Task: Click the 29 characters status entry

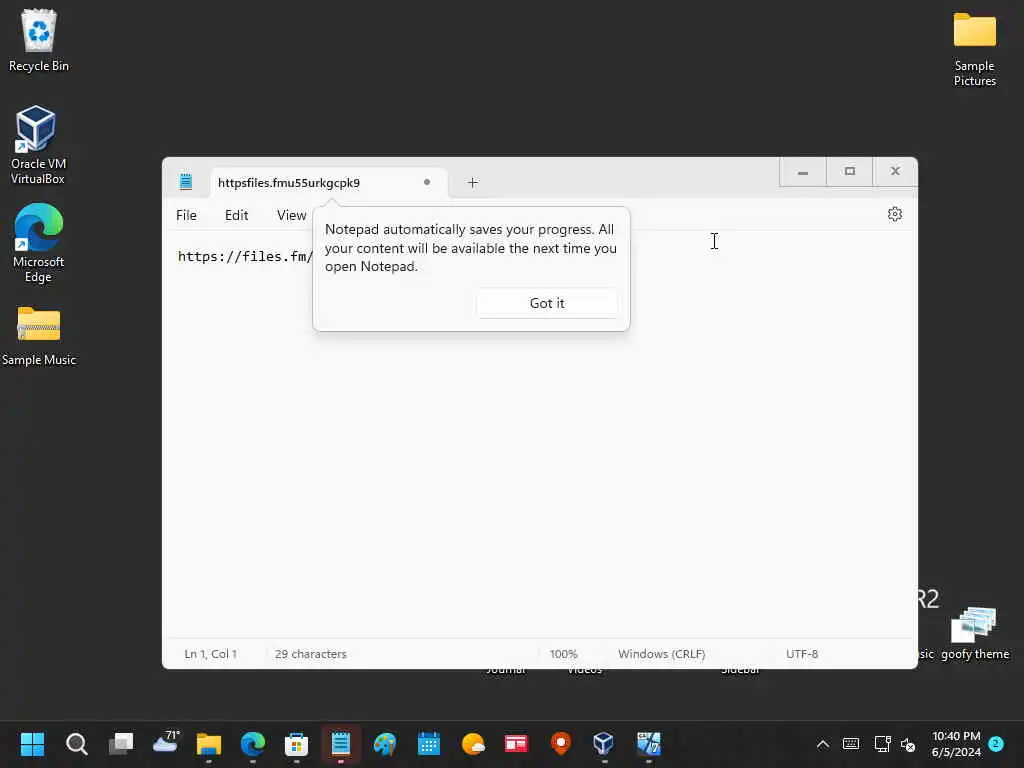Action: (x=311, y=654)
